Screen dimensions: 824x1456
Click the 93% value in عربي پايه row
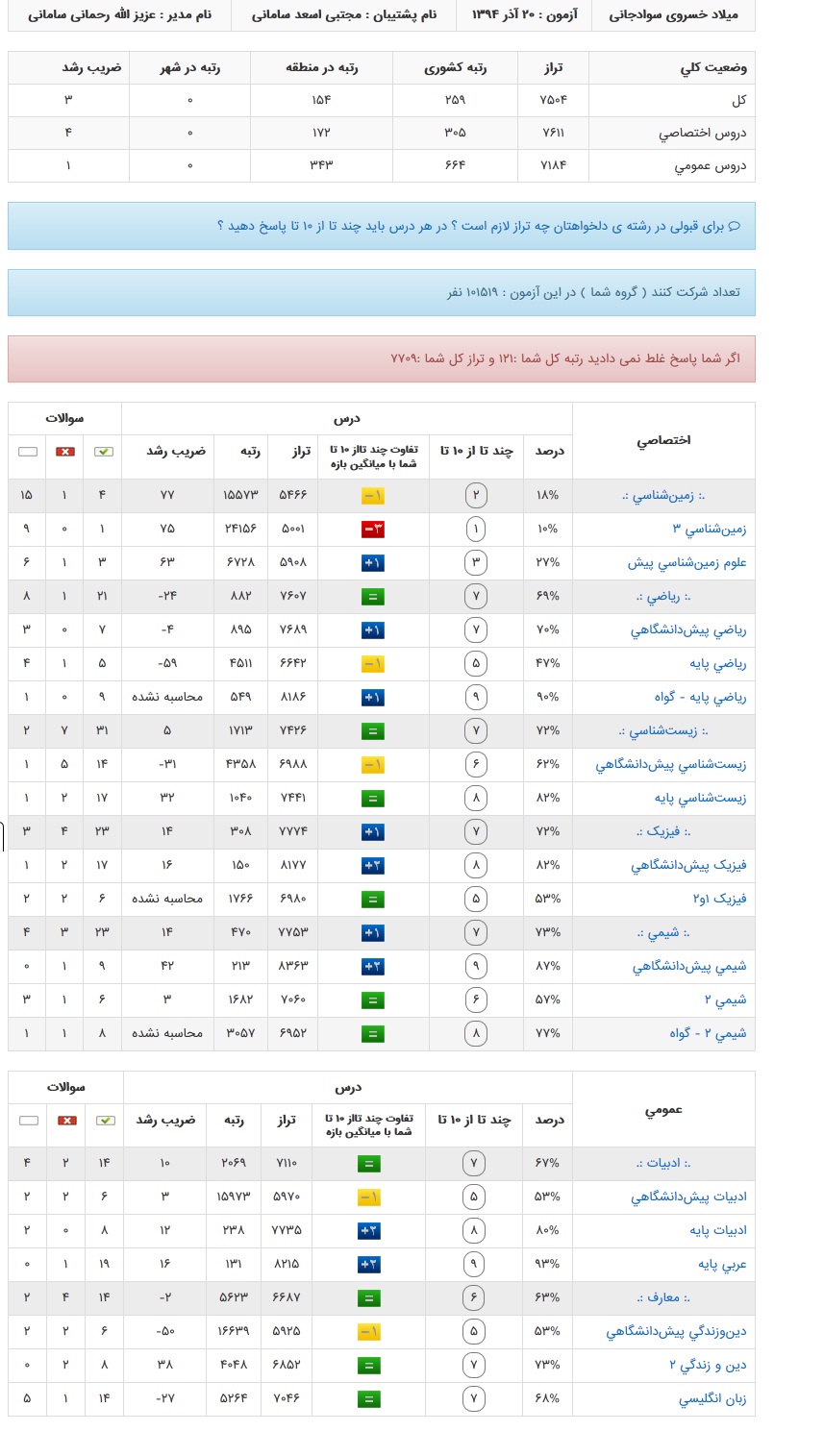547,1264
